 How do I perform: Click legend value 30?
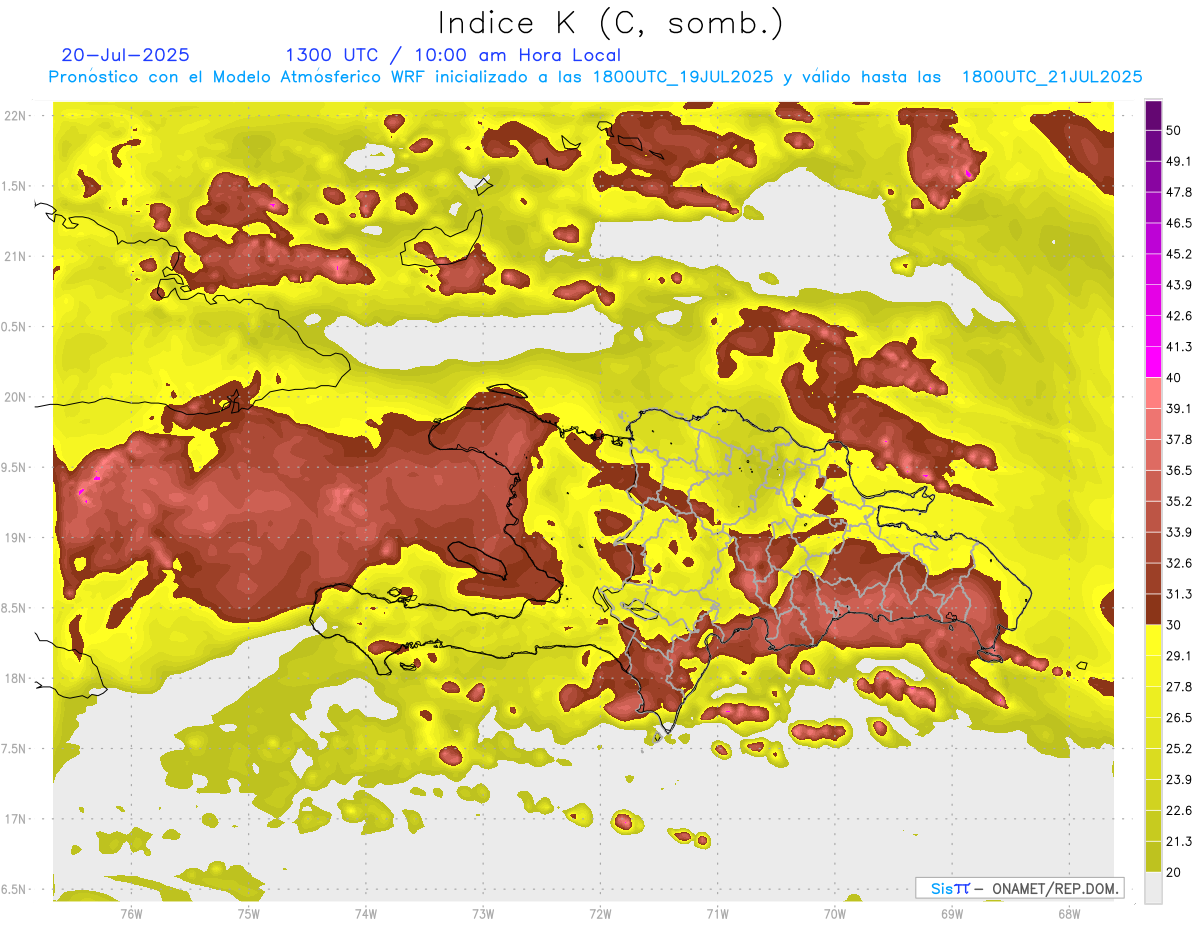point(1174,625)
